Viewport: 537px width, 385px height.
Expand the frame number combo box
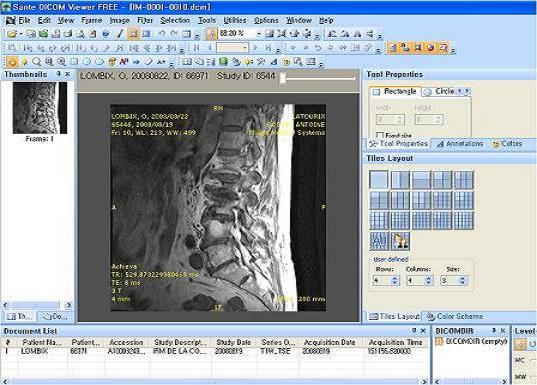click(245, 48)
